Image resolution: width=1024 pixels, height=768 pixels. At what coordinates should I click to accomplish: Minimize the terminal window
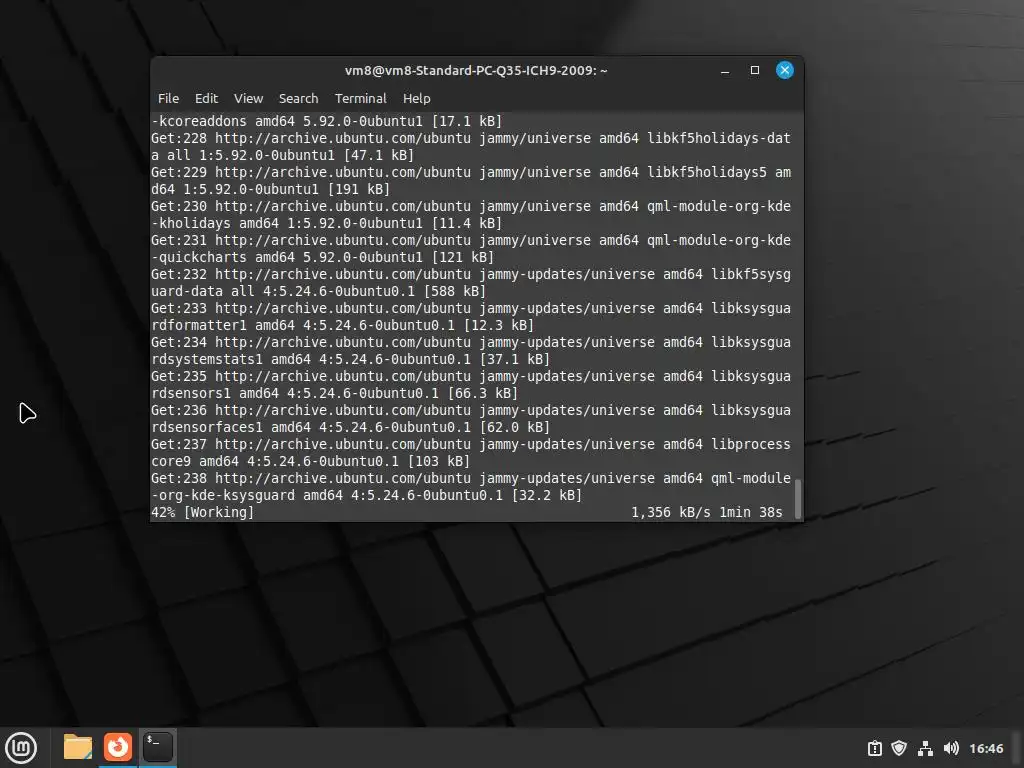(725, 71)
